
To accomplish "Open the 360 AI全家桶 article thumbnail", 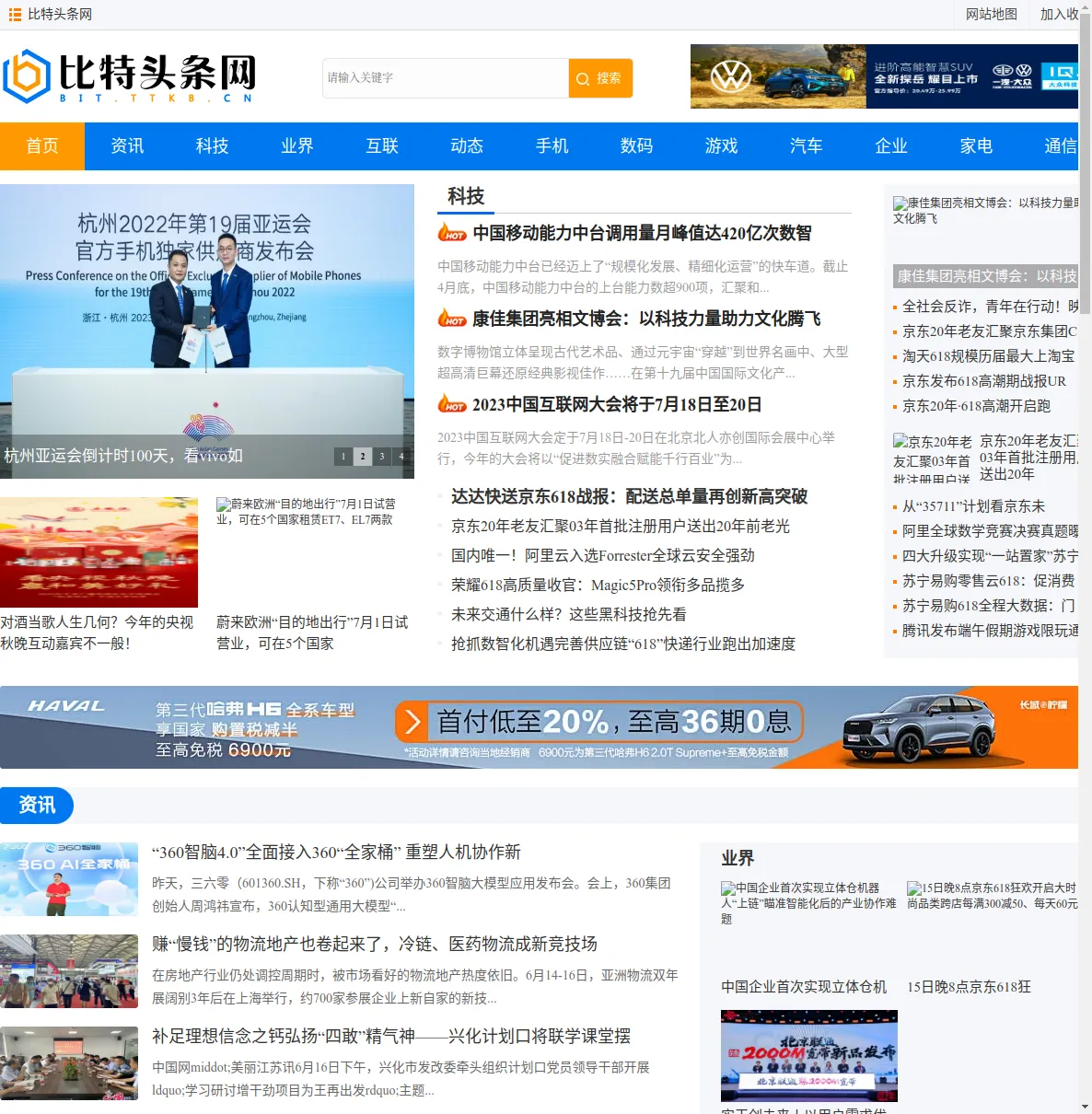I will [x=69, y=879].
